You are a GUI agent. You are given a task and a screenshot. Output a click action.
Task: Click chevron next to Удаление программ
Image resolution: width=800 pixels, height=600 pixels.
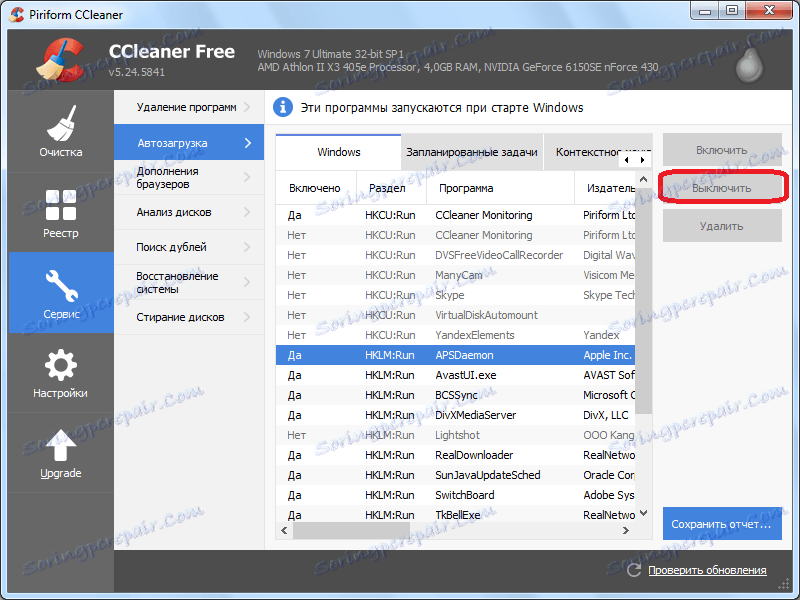tap(247, 107)
